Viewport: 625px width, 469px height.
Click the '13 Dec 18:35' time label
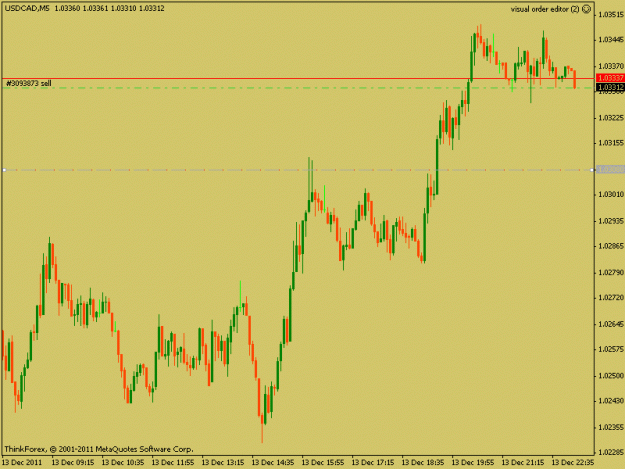pos(423,462)
